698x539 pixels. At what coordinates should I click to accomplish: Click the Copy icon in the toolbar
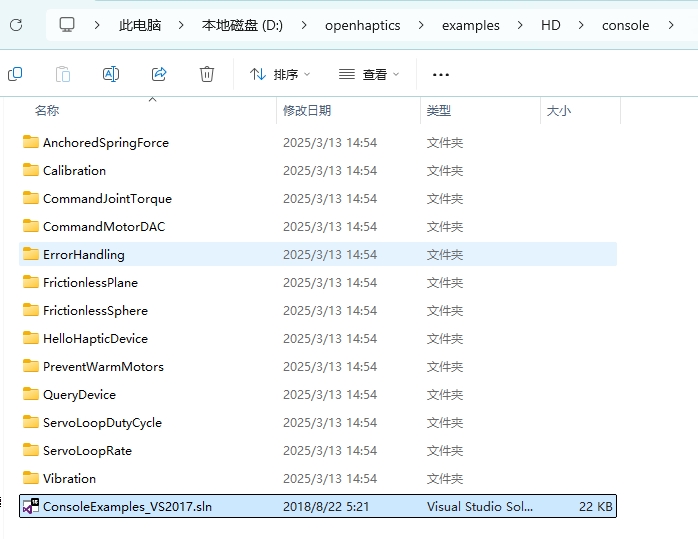point(15,74)
